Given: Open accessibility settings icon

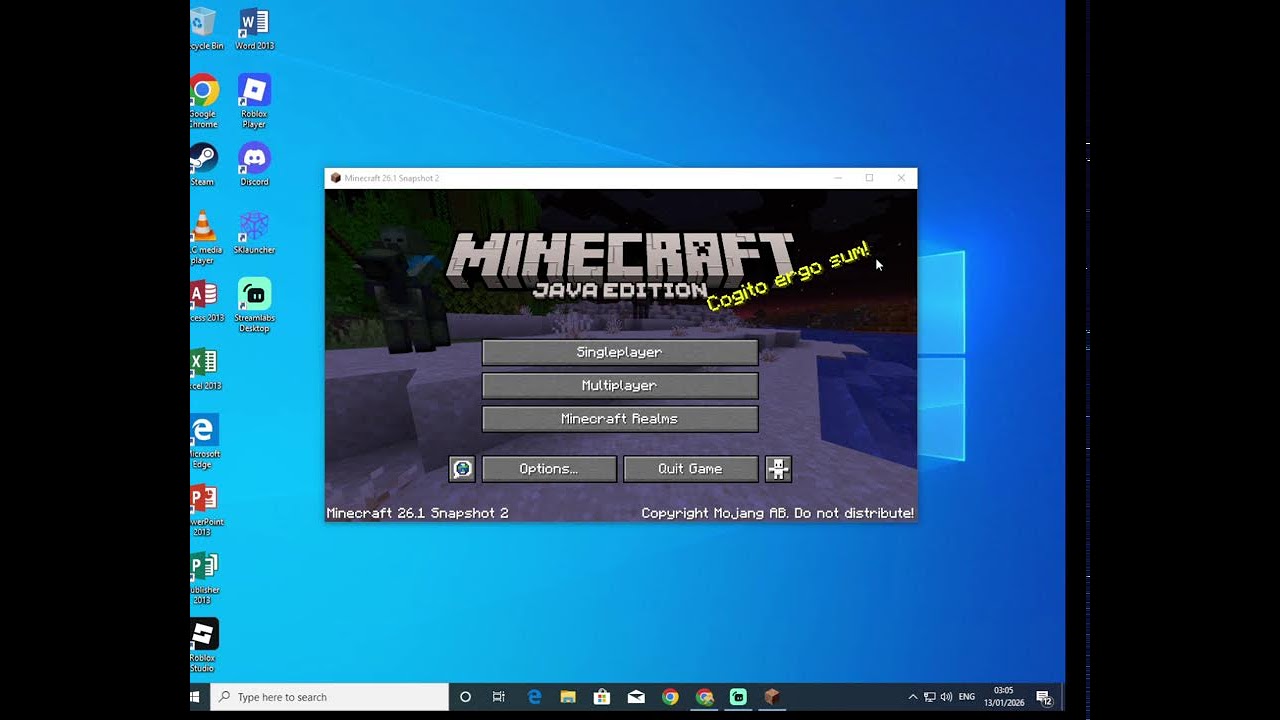Looking at the screenshot, I should [778, 469].
